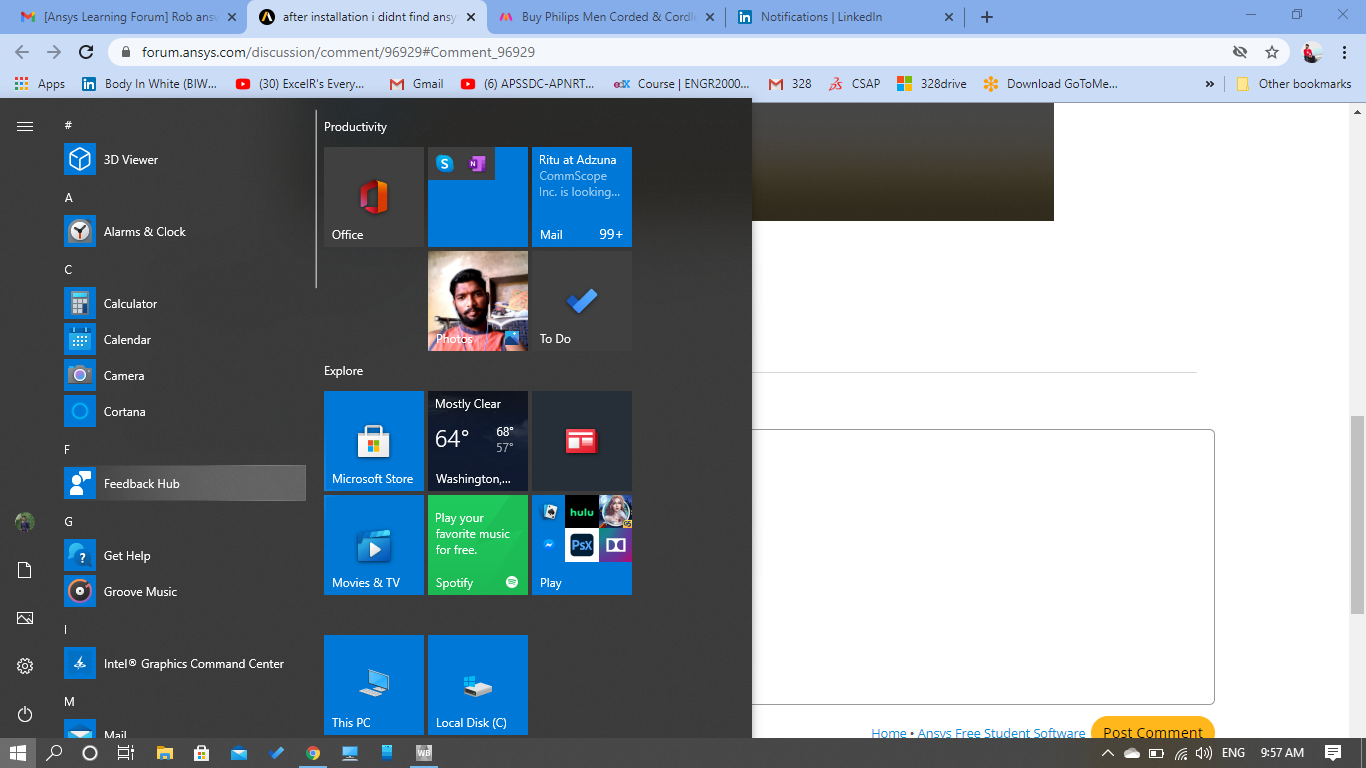Open the Mail tile showing 99+
The image size is (1366, 768).
click(582, 197)
